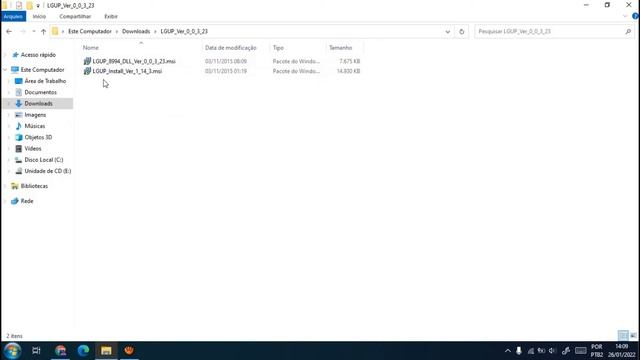Open the touch keyboard tray icon
640x360 pixels.
[580, 351]
